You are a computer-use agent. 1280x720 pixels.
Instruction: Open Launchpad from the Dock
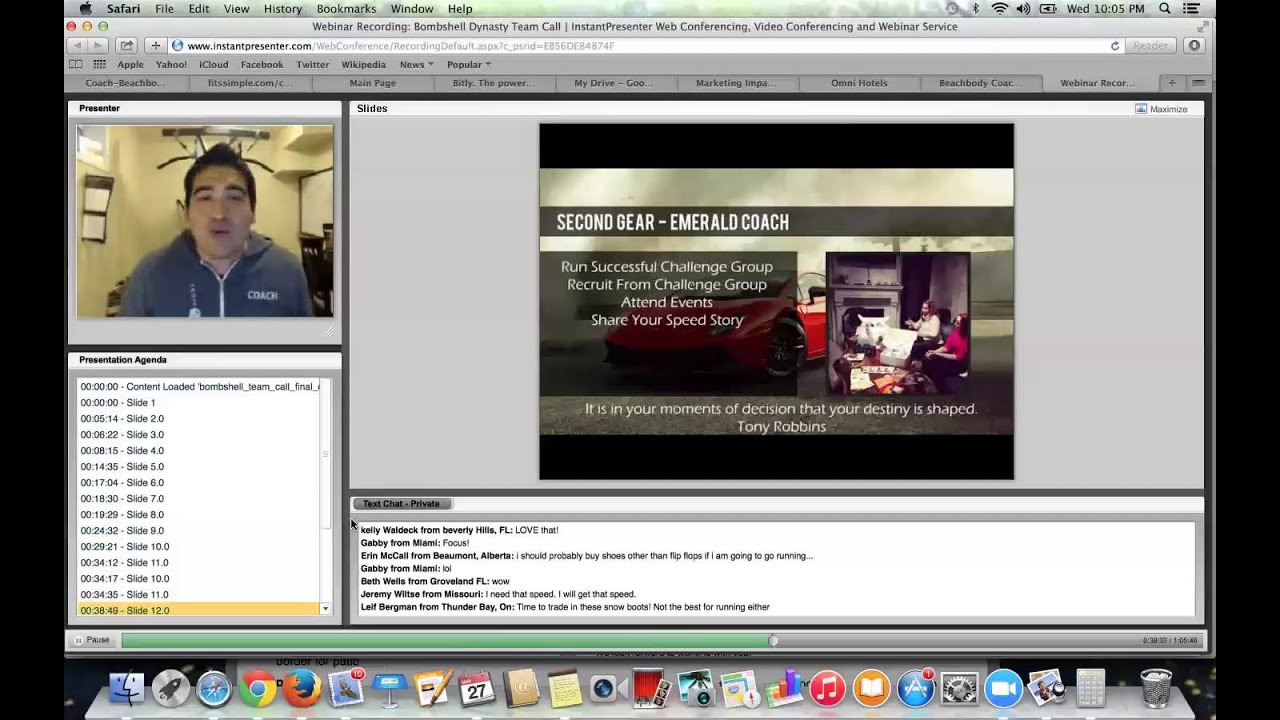[x=170, y=689]
